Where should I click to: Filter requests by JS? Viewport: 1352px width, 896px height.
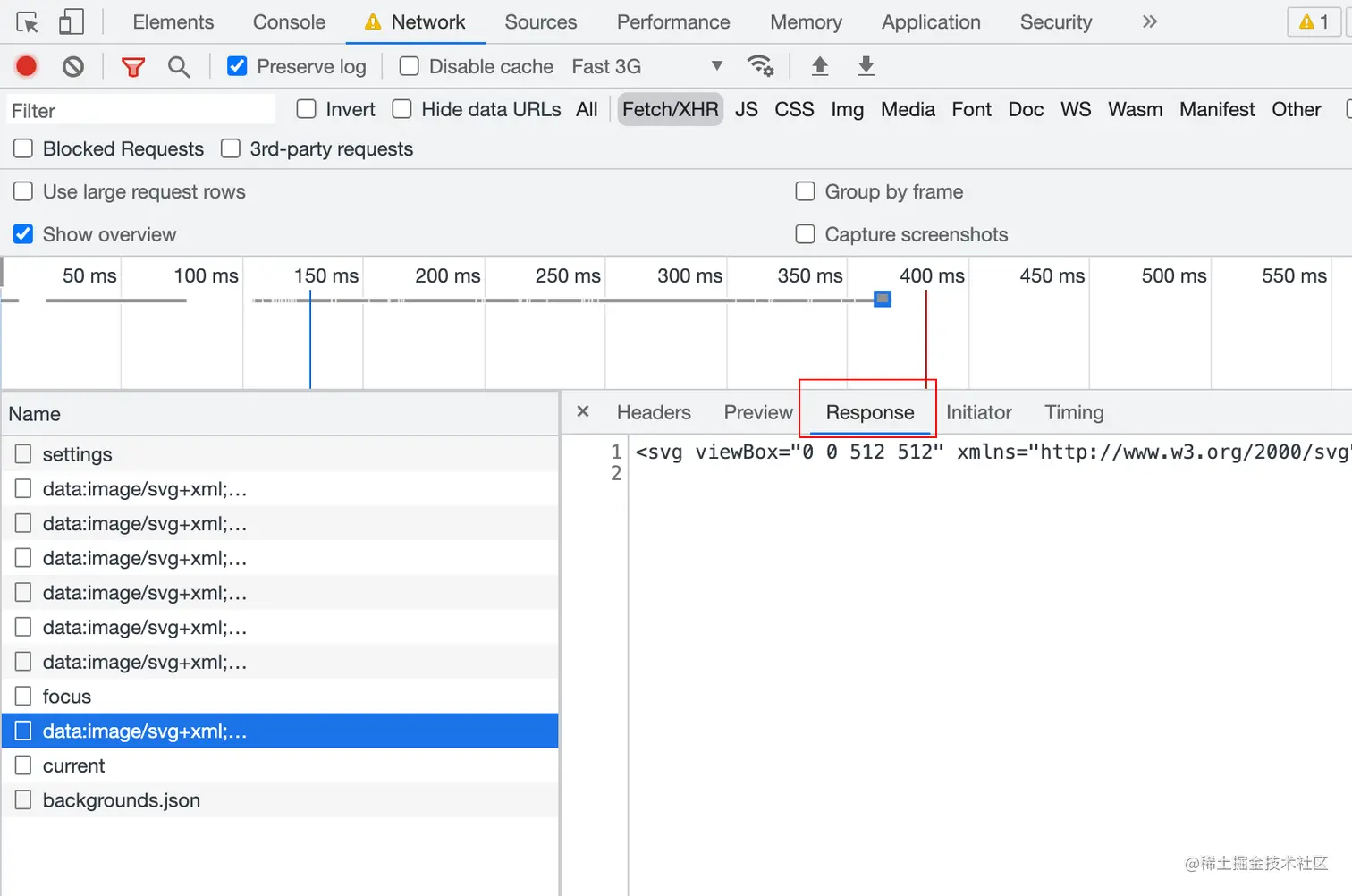click(x=747, y=109)
